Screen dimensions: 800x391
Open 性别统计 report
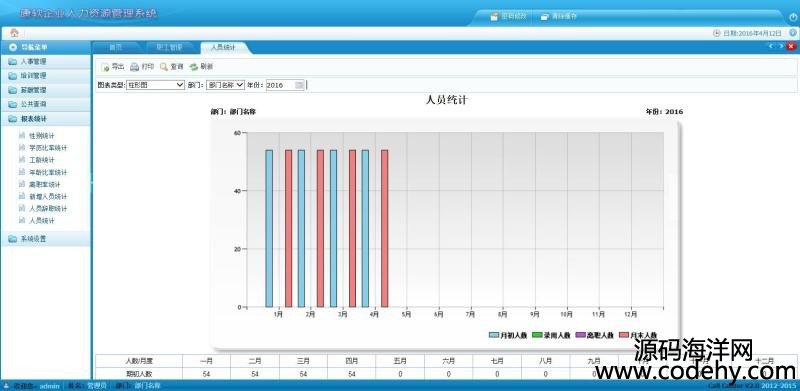pyautogui.click(x=41, y=136)
